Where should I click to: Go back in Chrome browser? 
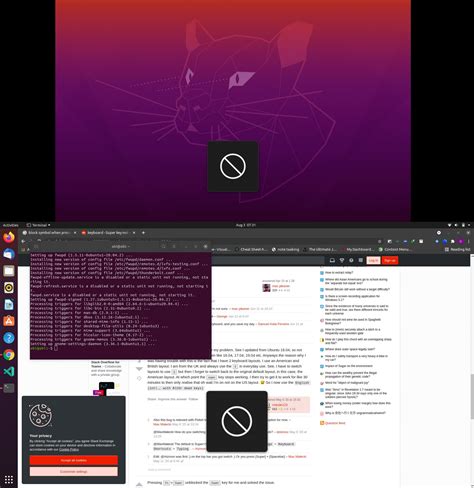pos(23,241)
